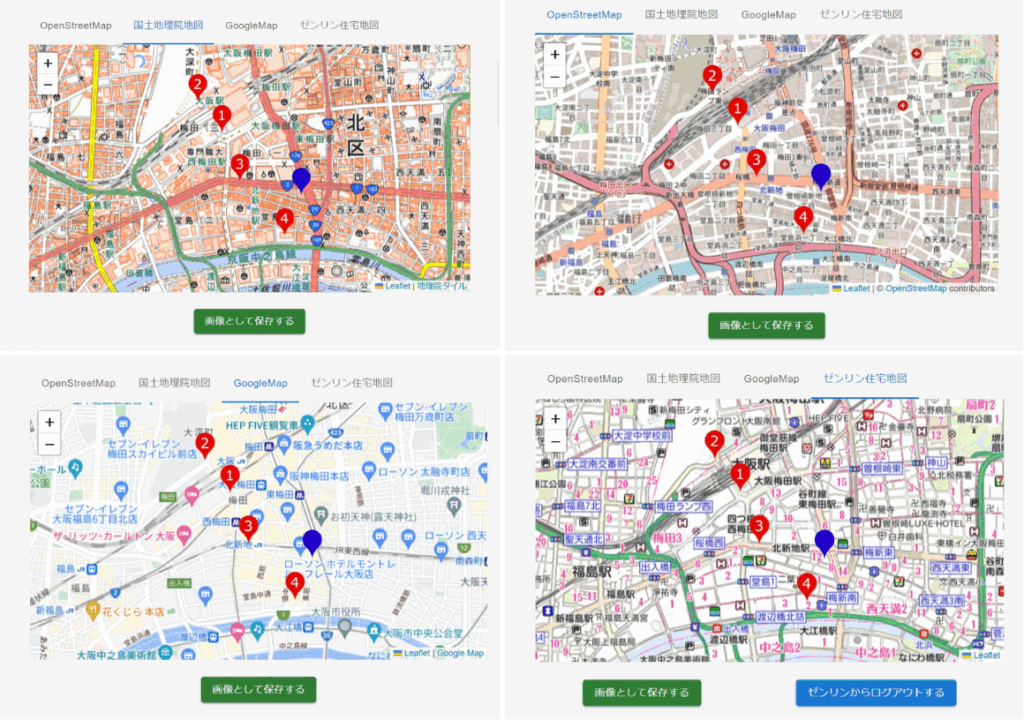1024x720 pixels.
Task: Zoom in on the 国土地理院 map
Action: 48,63
